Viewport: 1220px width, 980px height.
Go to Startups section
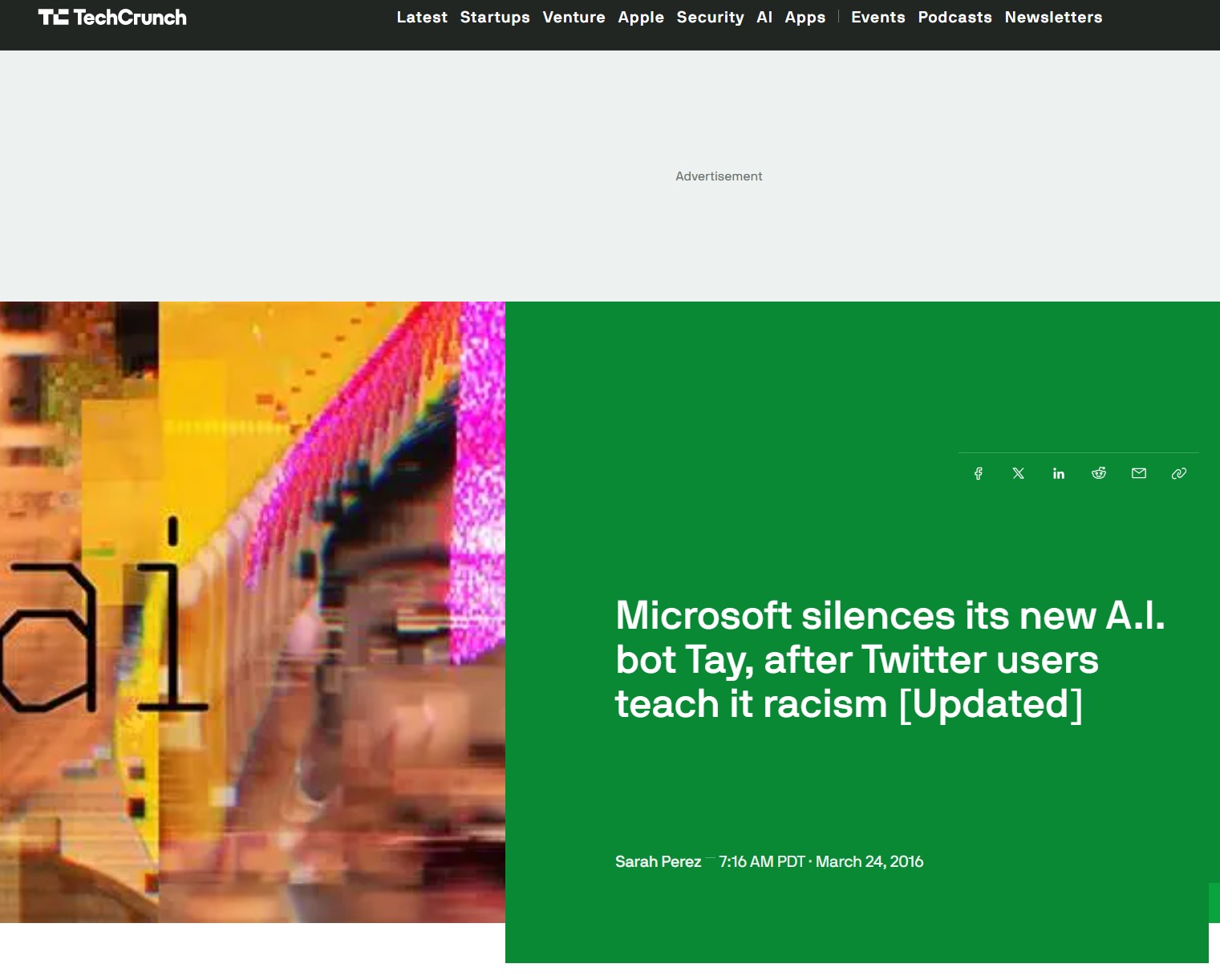click(495, 17)
